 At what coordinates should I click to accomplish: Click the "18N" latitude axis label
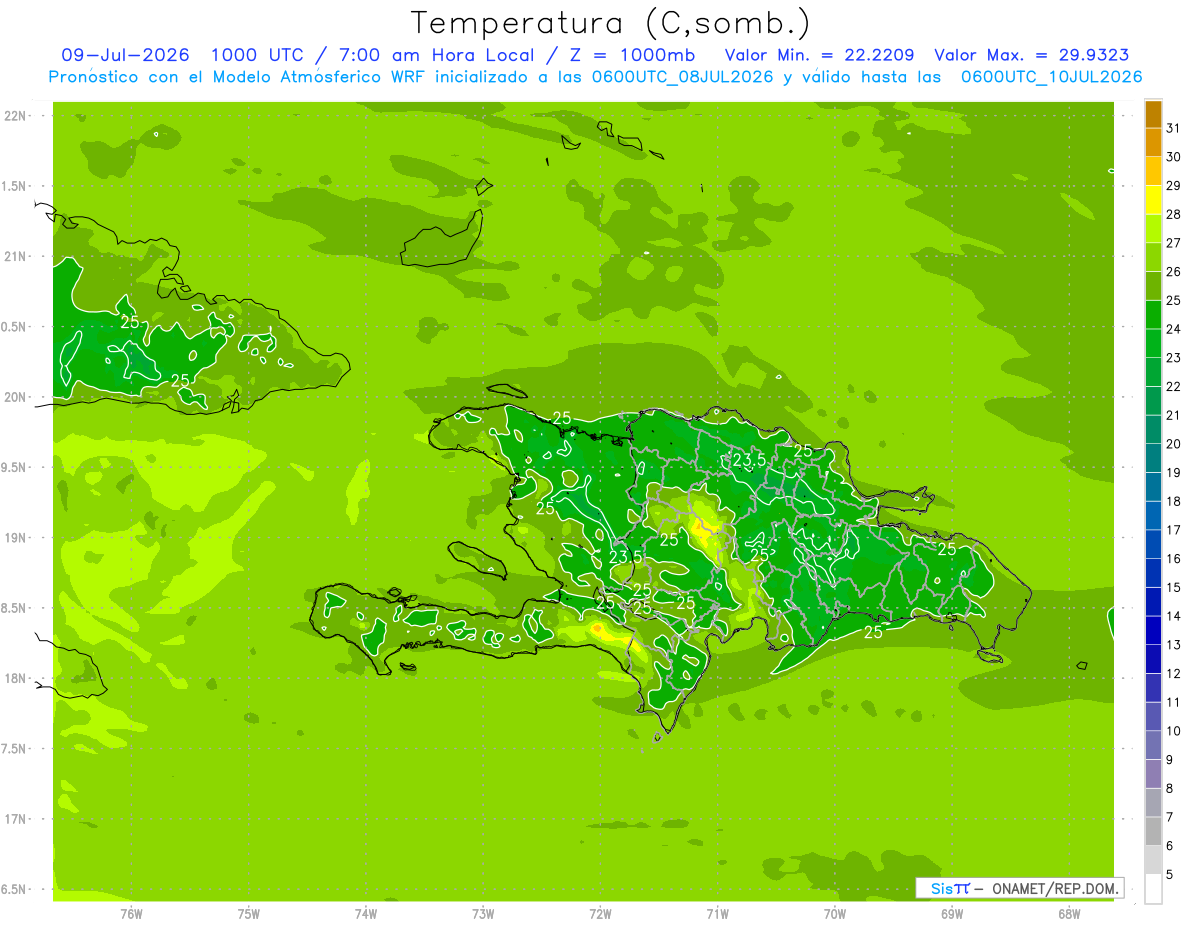point(14,678)
